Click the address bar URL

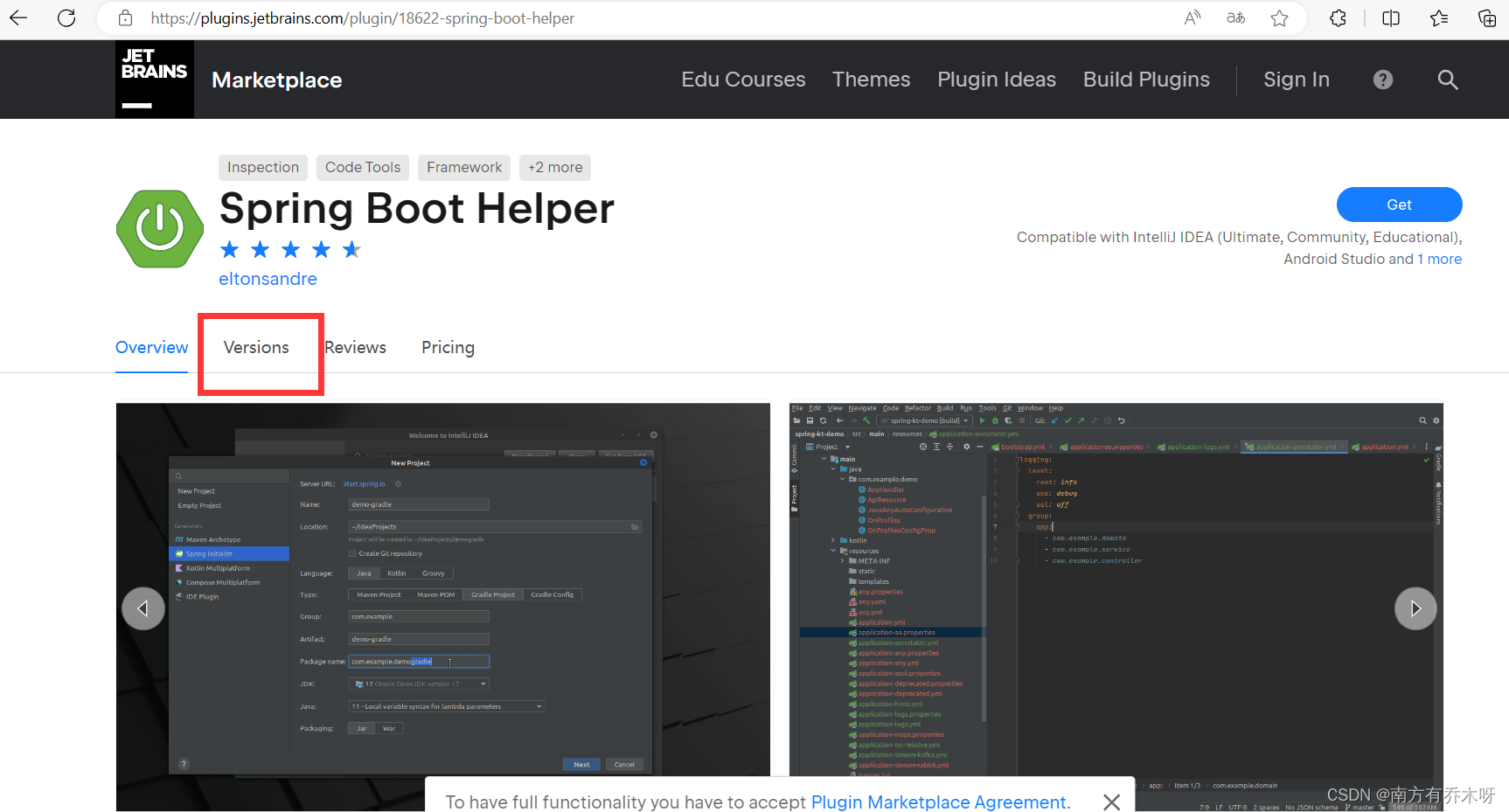[x=362, y=18]
